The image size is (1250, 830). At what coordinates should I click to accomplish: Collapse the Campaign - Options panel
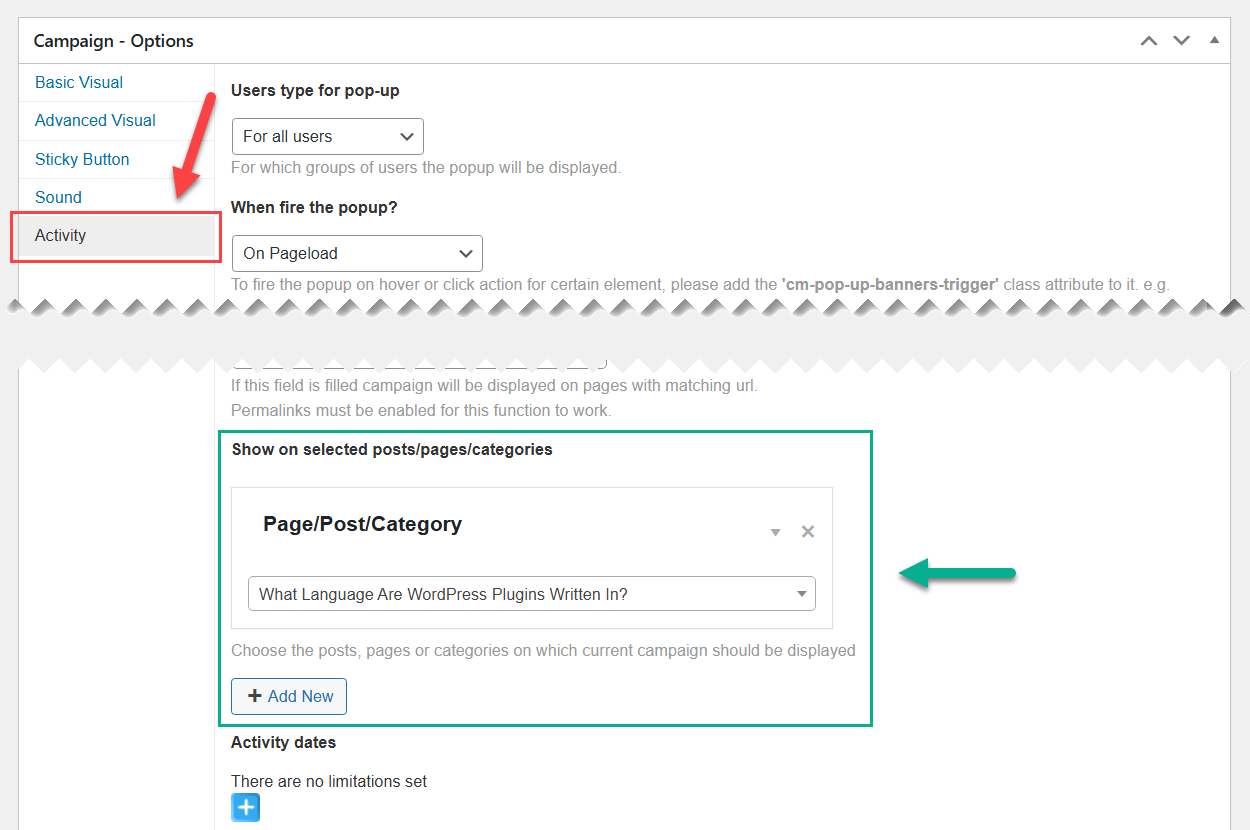click(x=1214, y=41)
